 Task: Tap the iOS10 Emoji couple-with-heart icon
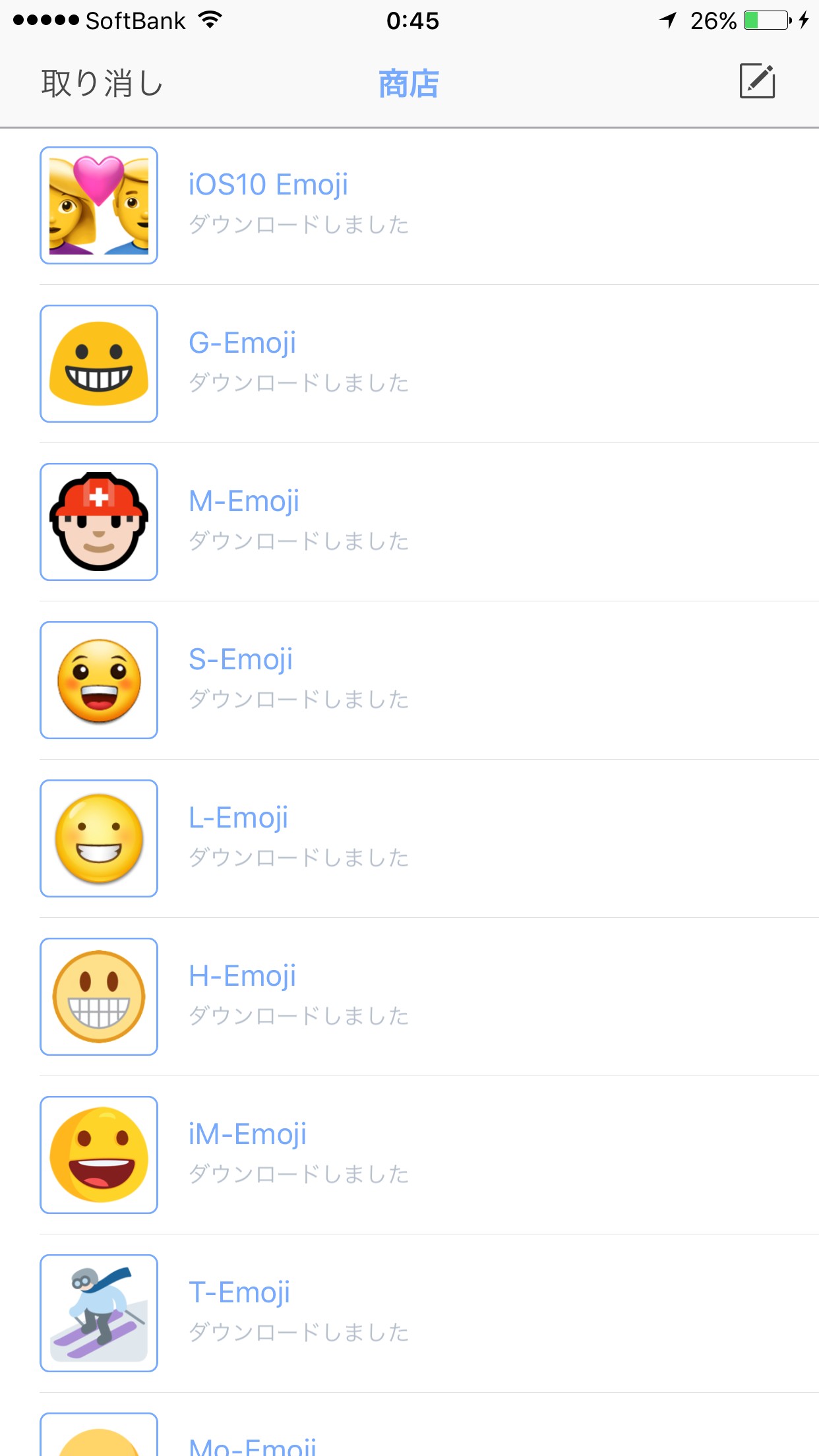99,205
